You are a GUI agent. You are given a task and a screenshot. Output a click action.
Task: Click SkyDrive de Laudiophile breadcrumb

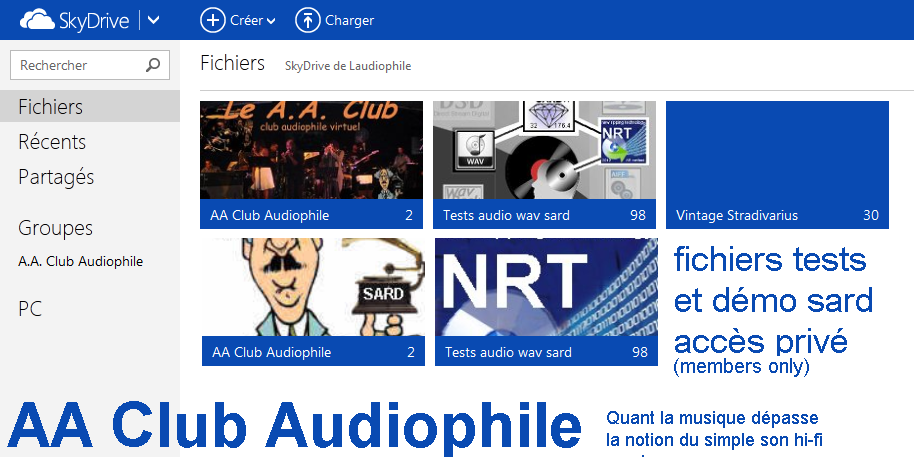[348, 66]
